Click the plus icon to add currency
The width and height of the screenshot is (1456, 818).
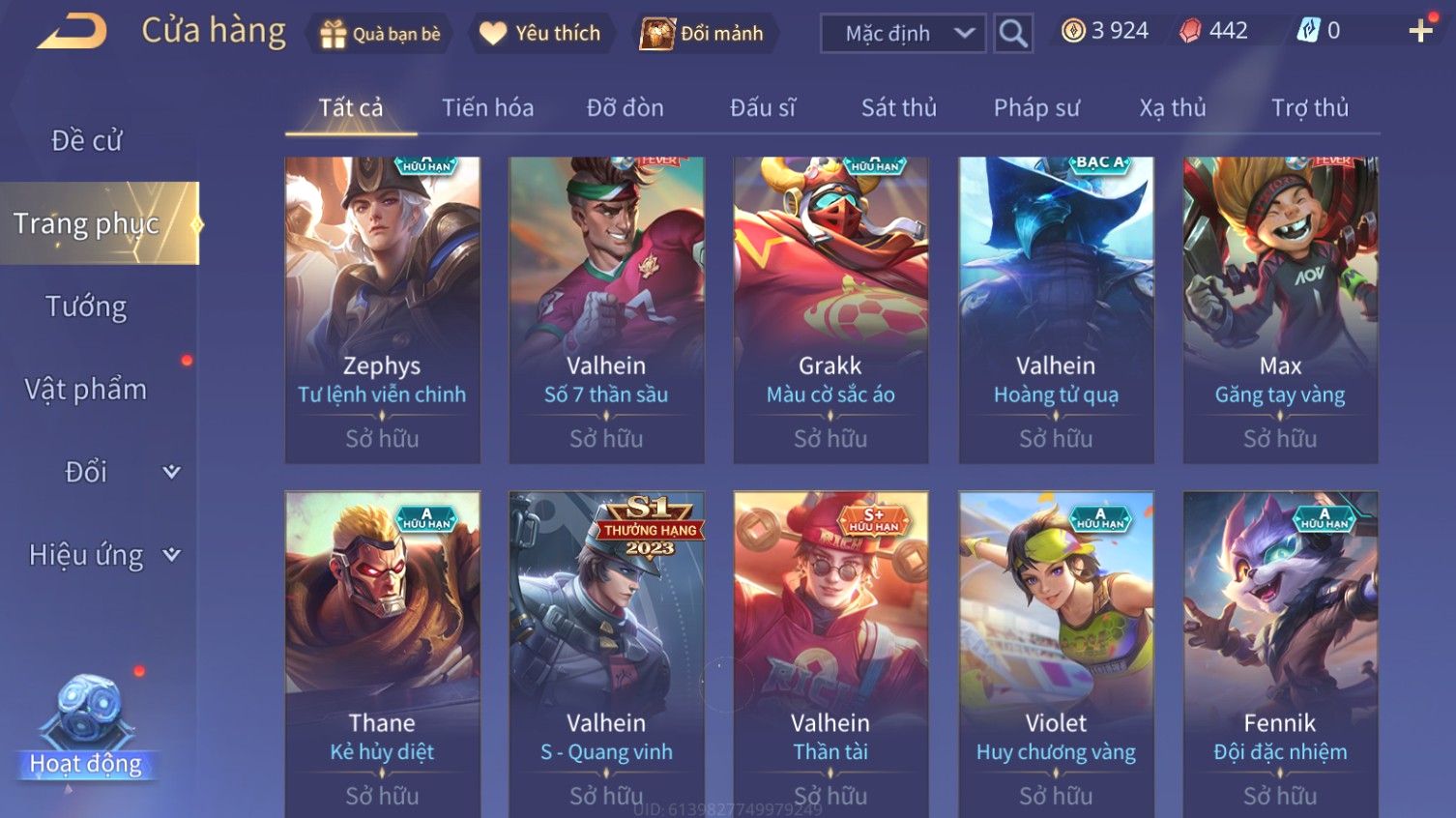click(1420, 31)
